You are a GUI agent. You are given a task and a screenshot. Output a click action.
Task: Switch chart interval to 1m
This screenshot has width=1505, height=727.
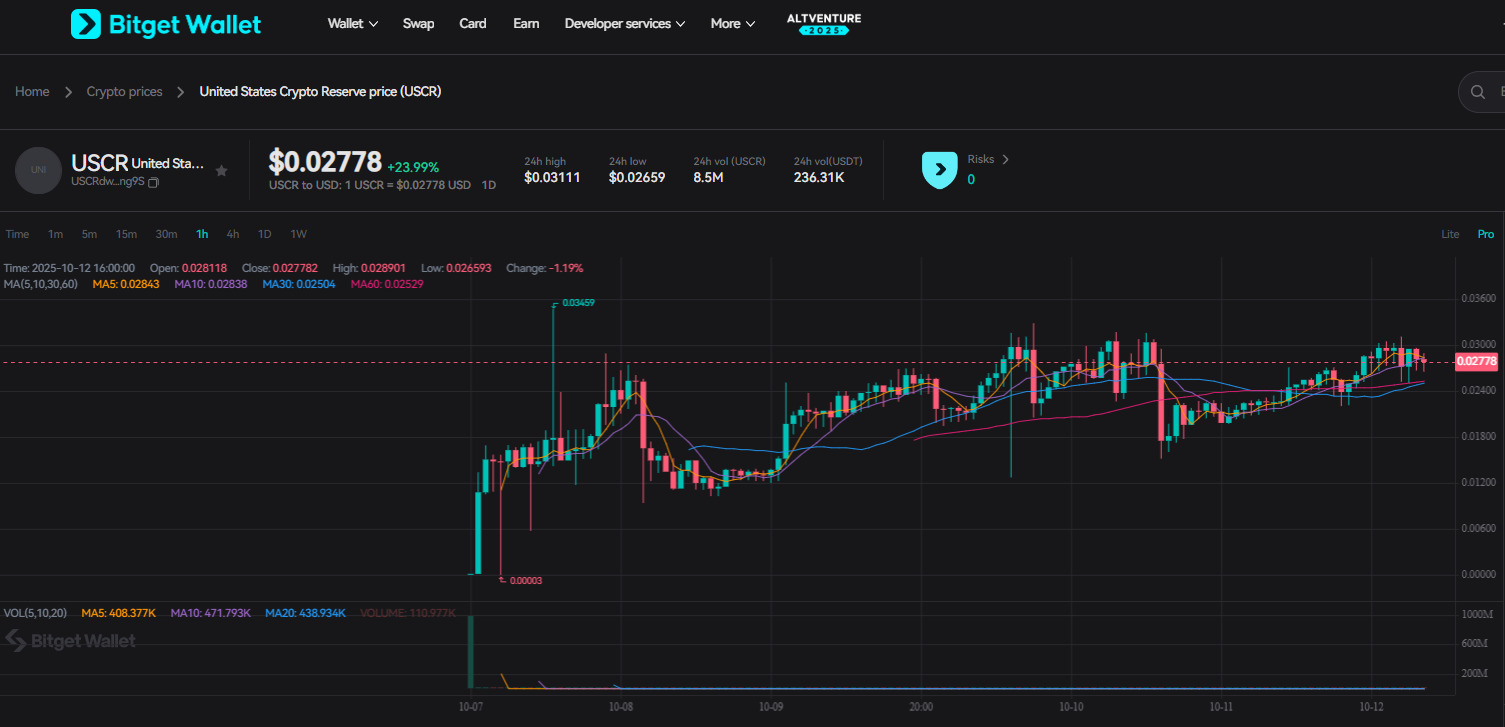pos(56,234)
